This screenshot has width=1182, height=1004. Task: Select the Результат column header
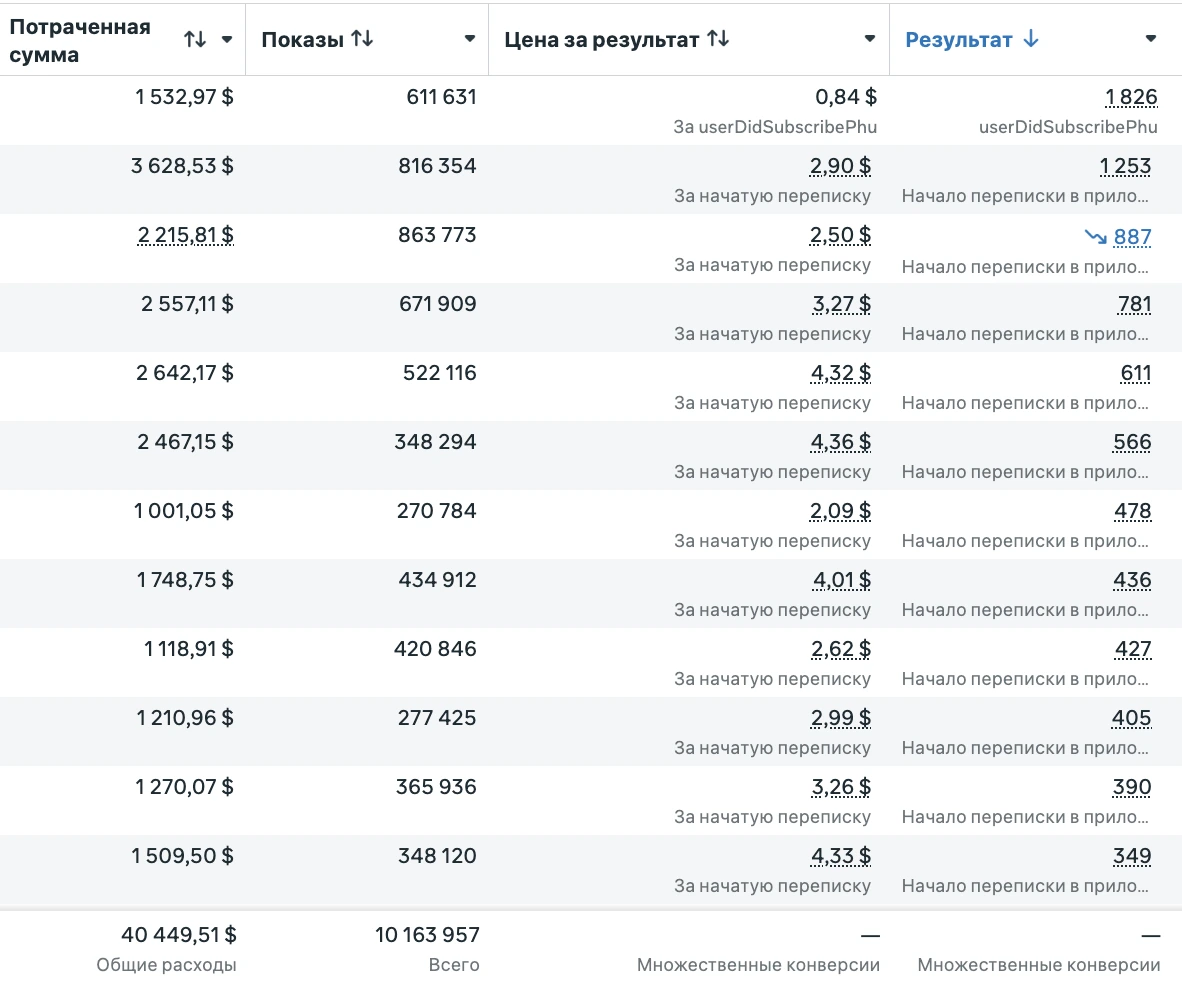coord(959,40)
